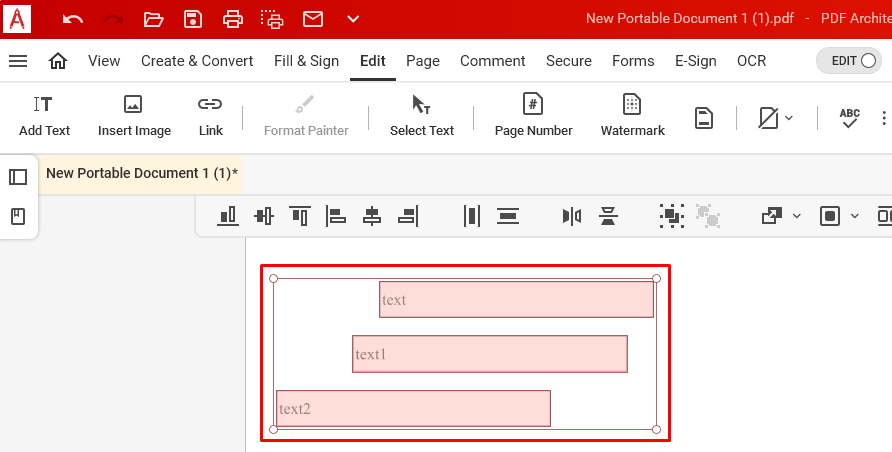Align objects to horizontal center
892x452 pixels.
(372, 216)
